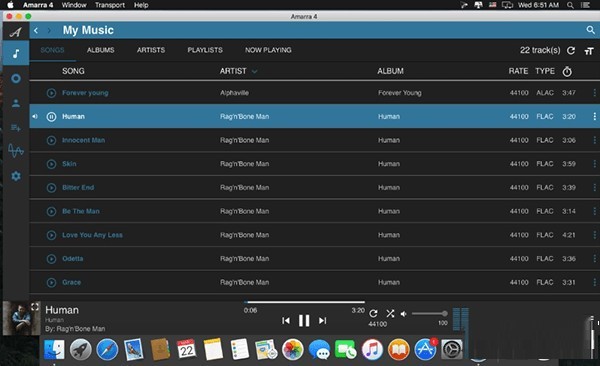
Task: Switch to the Songs tab
Action: tap(52, 50)
